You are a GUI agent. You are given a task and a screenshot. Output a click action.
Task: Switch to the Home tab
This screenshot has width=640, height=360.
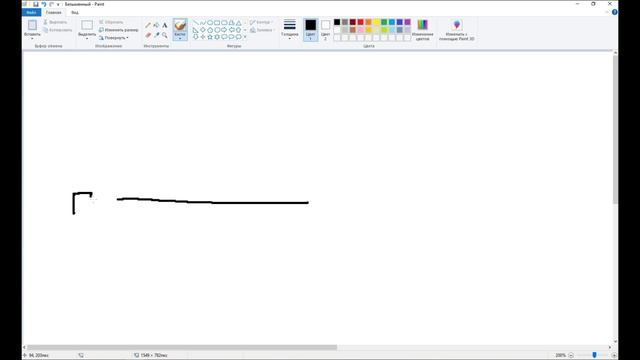pyautogui.click(x=53, y=13)
